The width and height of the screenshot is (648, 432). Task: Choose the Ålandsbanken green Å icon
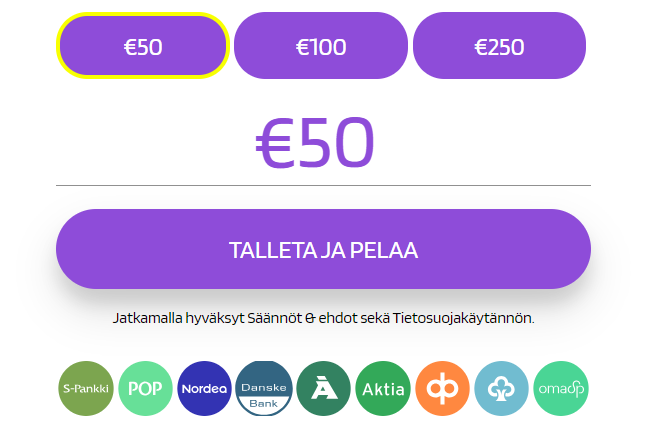coord(324,388)
